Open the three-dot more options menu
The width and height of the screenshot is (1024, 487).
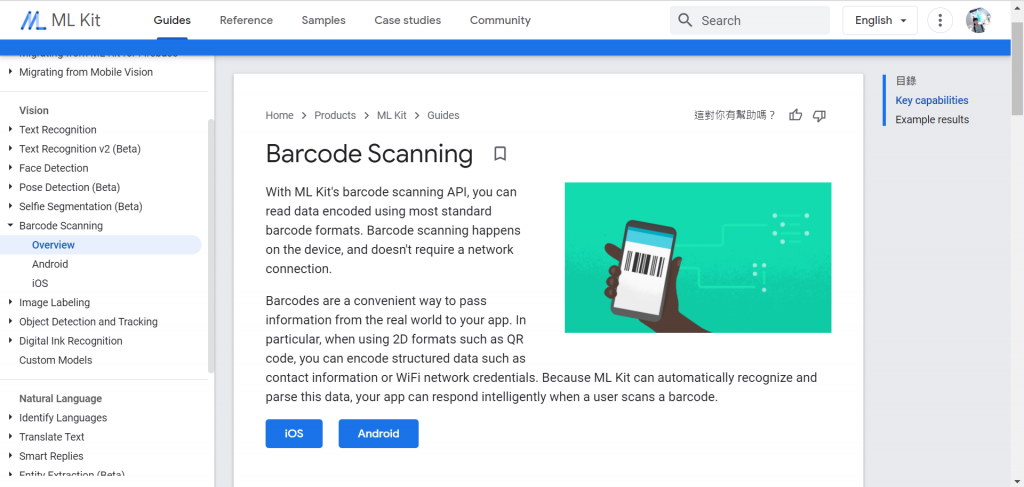pyautogui.click(x=940, y=20)
